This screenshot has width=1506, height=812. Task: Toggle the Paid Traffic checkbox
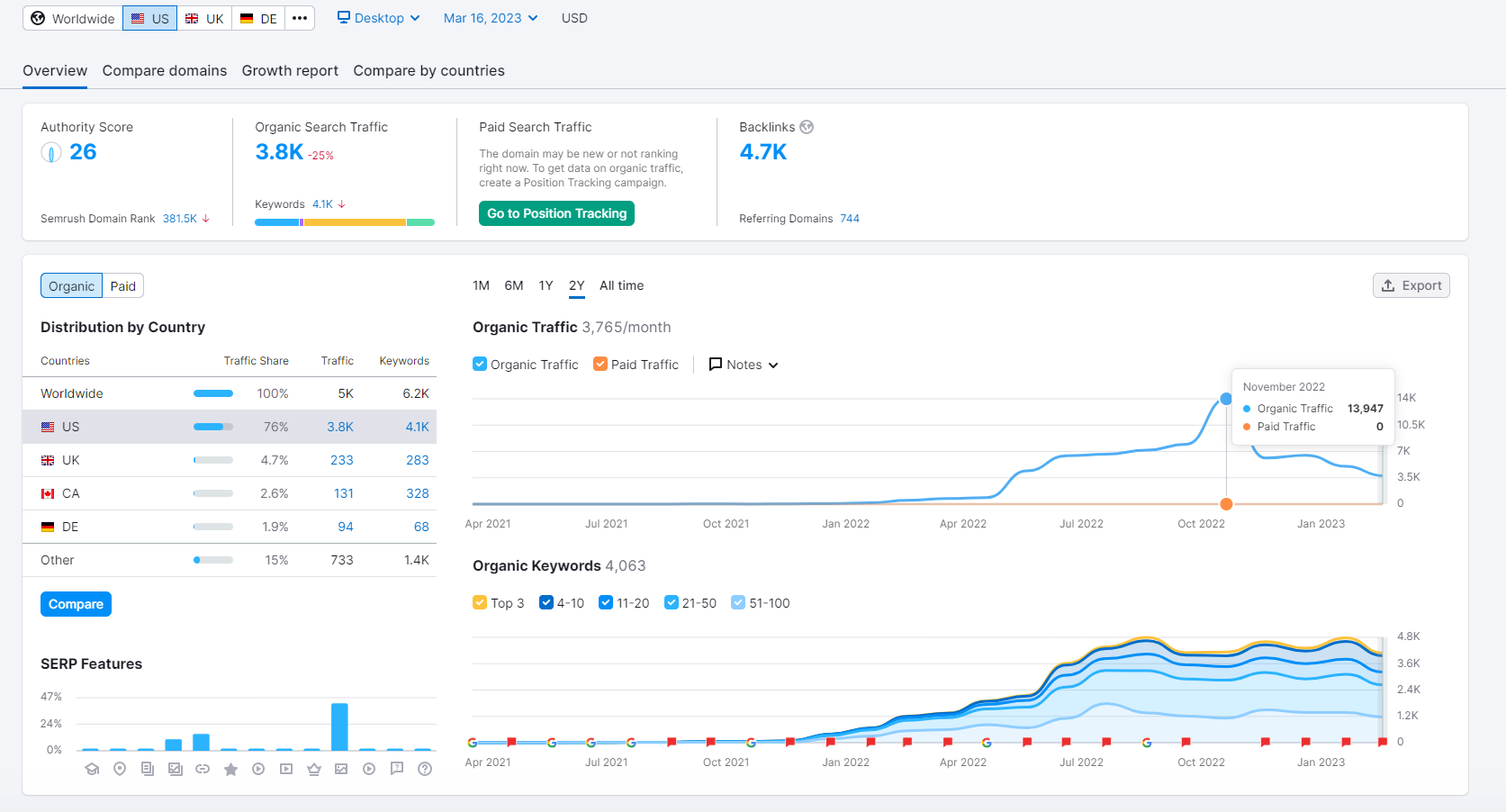coord(600,364)
